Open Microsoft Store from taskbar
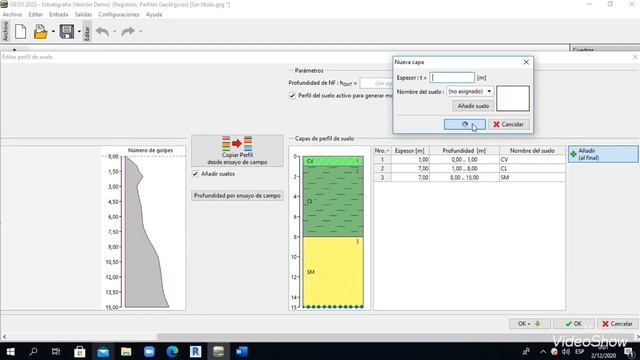Image resolution: width=640 pixels, height=360 pixels. [80, 351]
